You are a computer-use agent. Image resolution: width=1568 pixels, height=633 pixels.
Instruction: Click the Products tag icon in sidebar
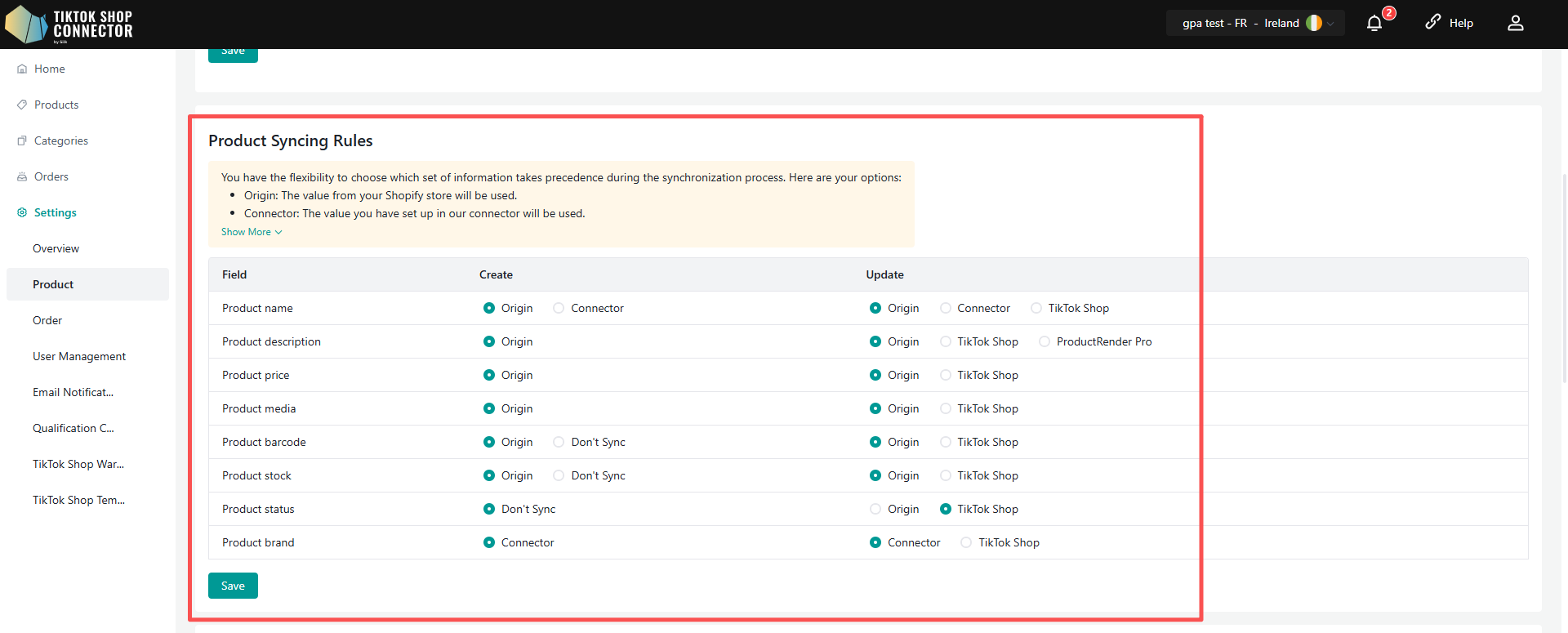[22, 105]
